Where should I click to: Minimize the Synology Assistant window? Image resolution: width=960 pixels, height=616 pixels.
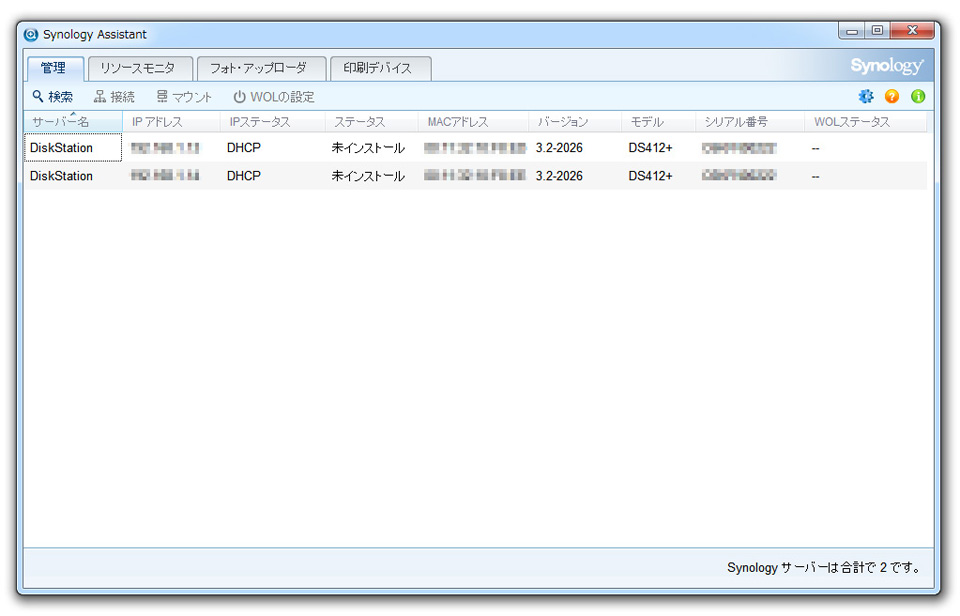click(x=852, y=30)
